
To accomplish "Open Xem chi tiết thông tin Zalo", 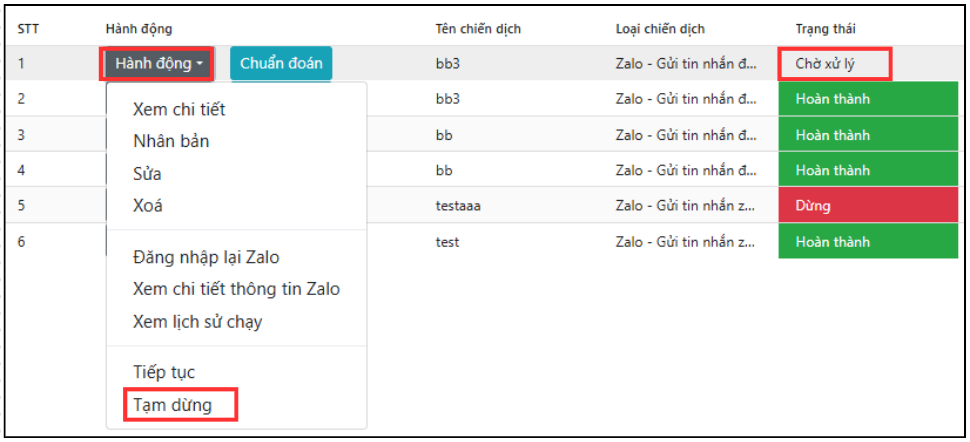I will 236,289.
